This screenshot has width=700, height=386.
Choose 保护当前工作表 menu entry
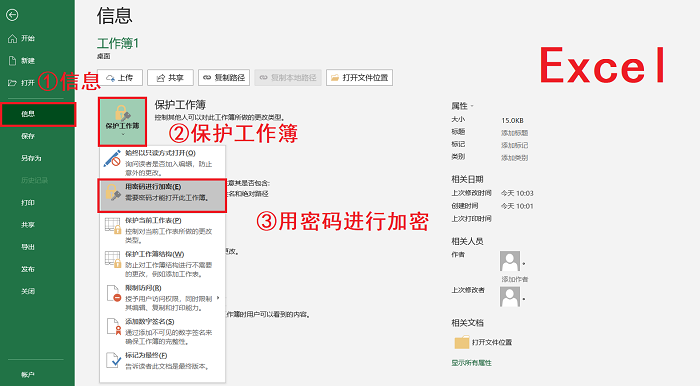(x=162, y=230)
